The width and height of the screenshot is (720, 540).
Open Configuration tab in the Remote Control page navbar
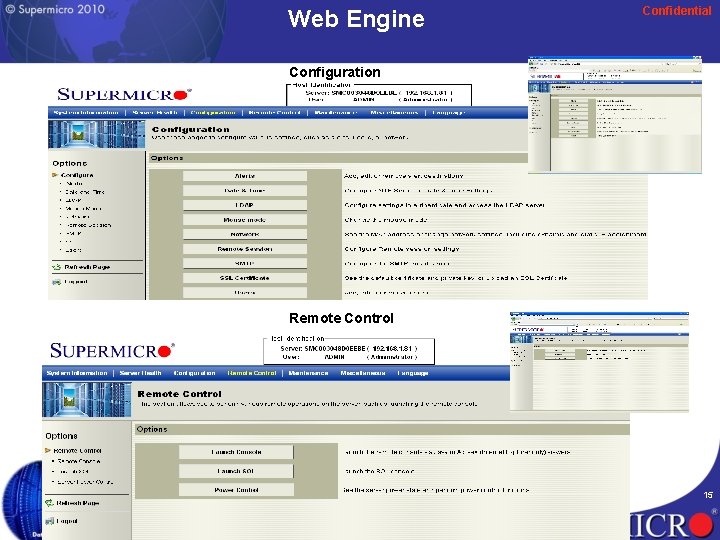[194, 373]
